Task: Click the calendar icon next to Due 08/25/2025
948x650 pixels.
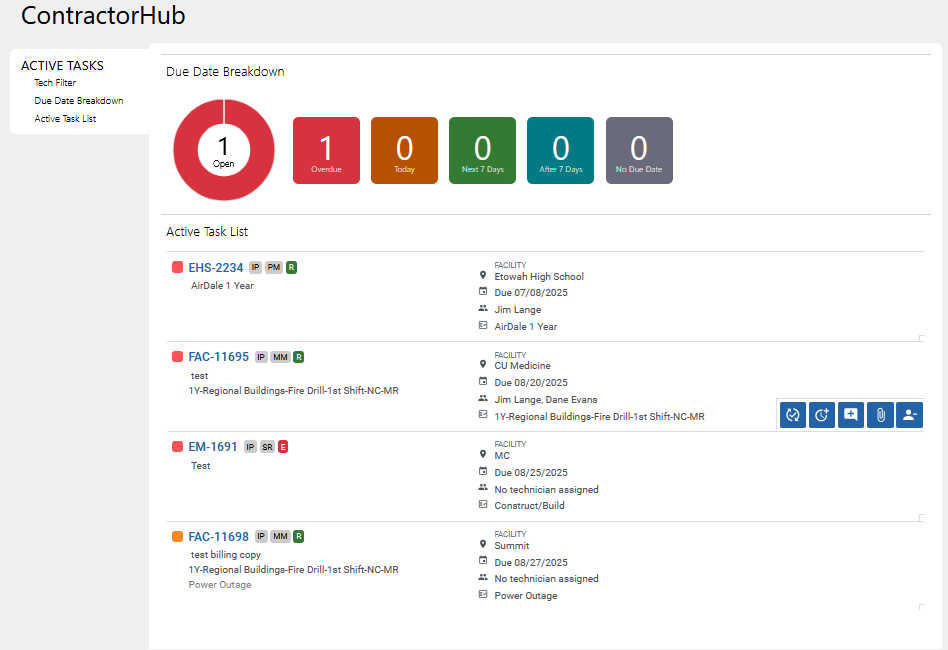Action: tap(483, 472)
